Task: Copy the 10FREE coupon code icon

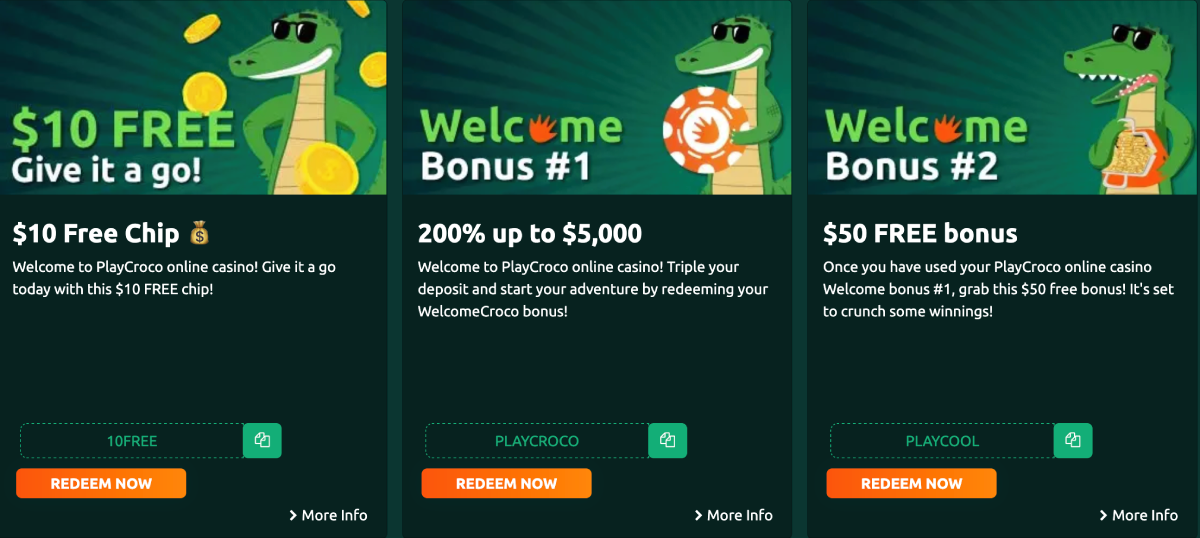Action: pos(262,440)
